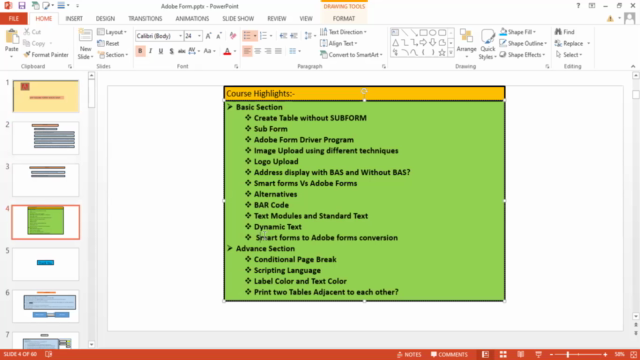Click Convert to SmartArt
640x360 pixels.
[351, 55]
